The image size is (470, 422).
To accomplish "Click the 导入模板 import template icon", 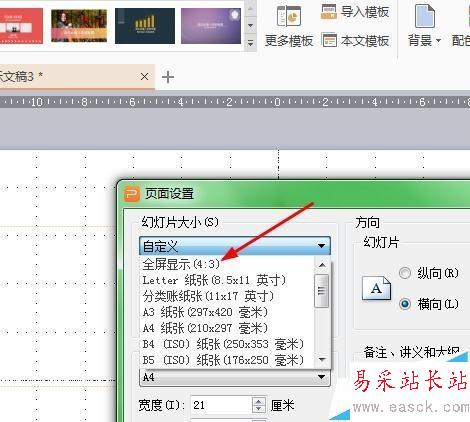I will pos(329,12).
